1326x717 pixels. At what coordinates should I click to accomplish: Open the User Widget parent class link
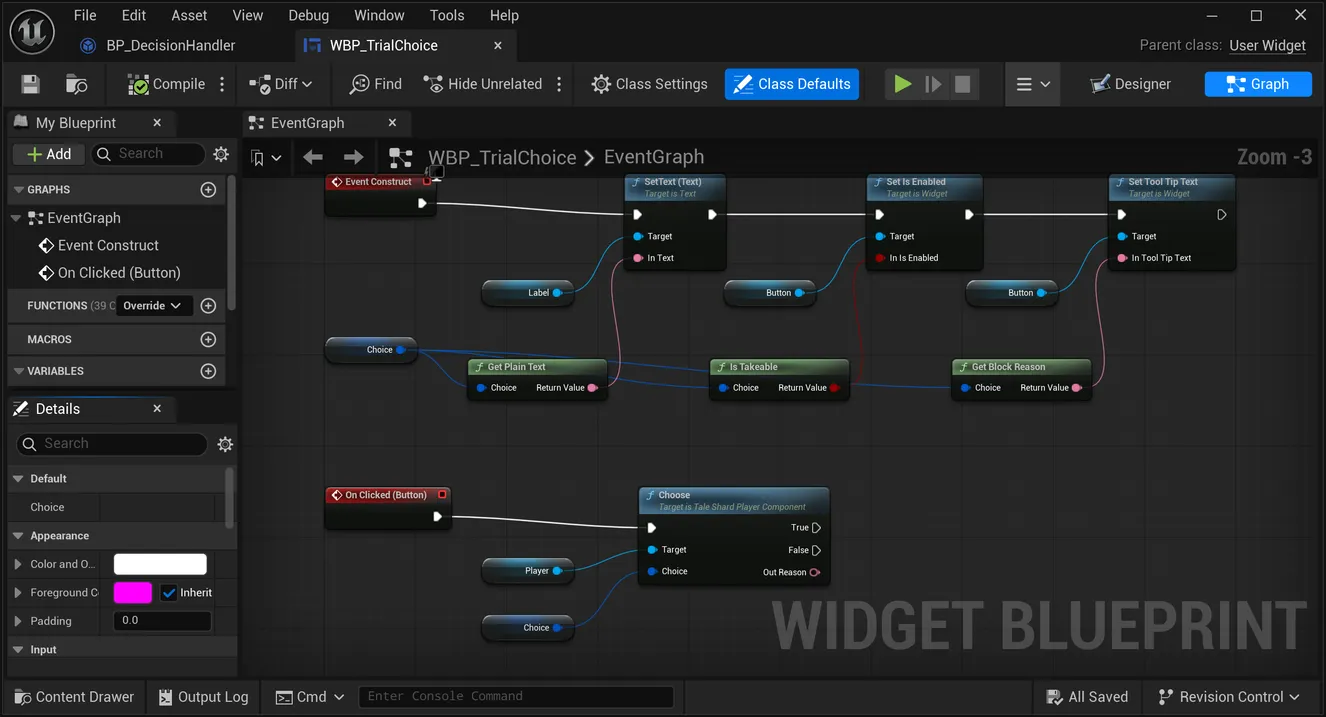1267,45
